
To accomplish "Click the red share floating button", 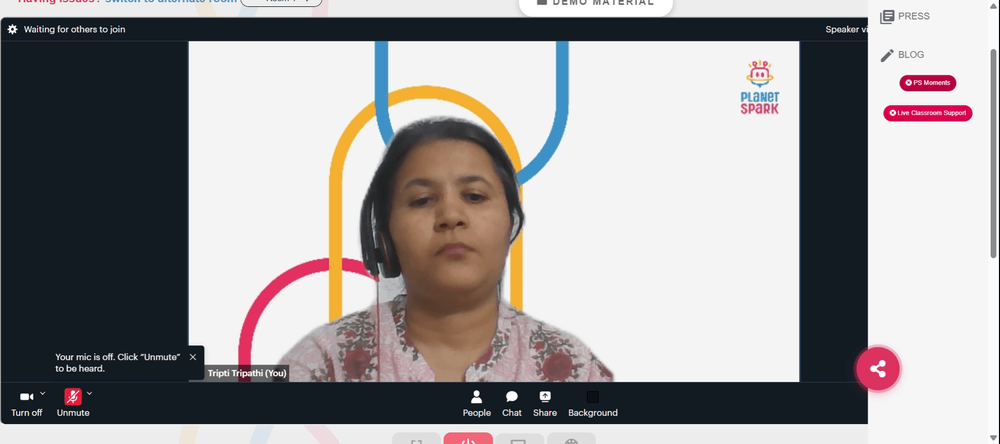I will pos(878,369).
